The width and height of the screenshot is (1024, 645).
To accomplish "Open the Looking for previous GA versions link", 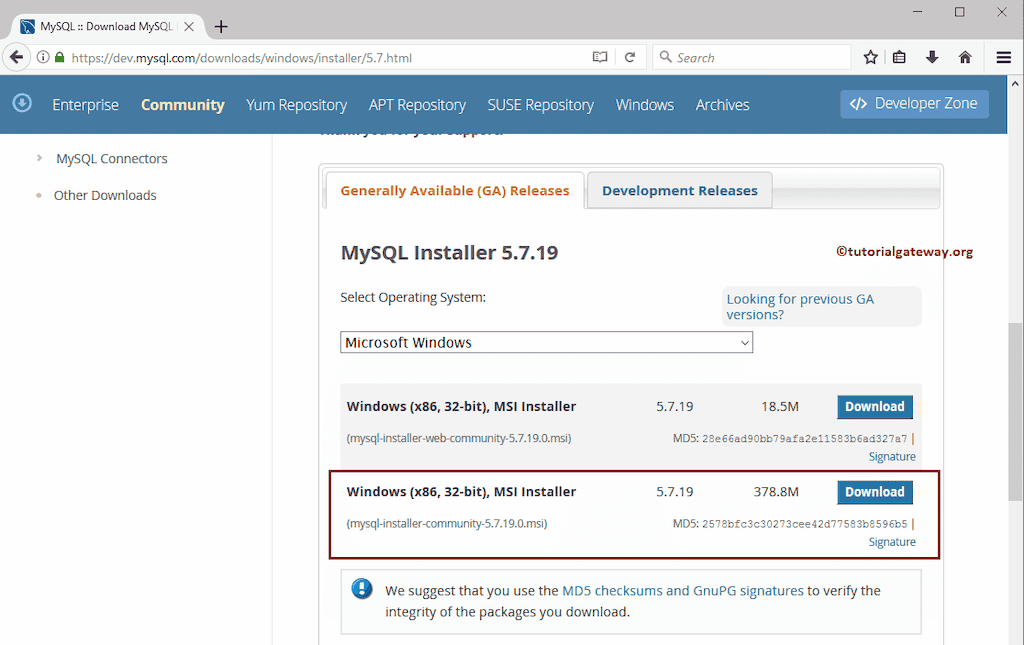I will coord(800,306).
